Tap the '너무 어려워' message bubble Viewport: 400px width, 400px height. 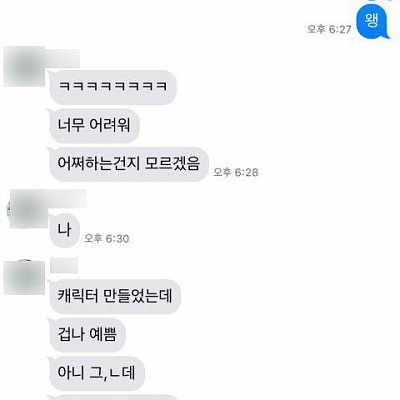tap(93, 126)
